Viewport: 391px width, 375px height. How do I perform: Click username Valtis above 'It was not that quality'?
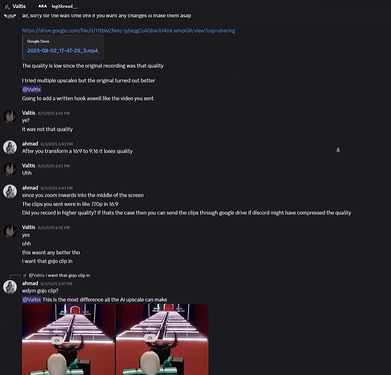pyautogui.click(x=28, y=113)
